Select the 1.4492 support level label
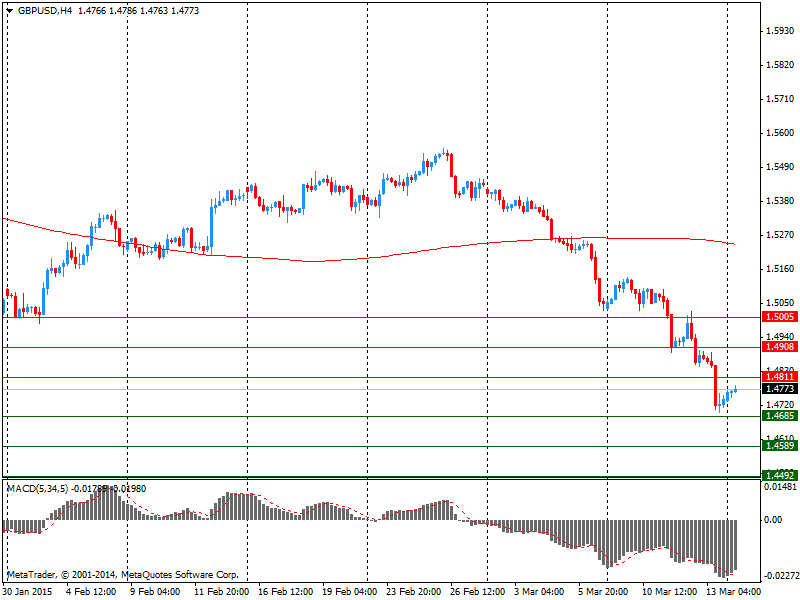Screen dimensions: 800x600 780,476
